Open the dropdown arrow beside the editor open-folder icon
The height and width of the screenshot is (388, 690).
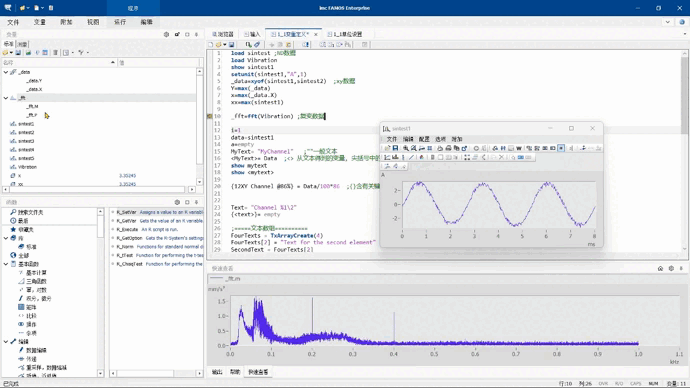(224, 44)
